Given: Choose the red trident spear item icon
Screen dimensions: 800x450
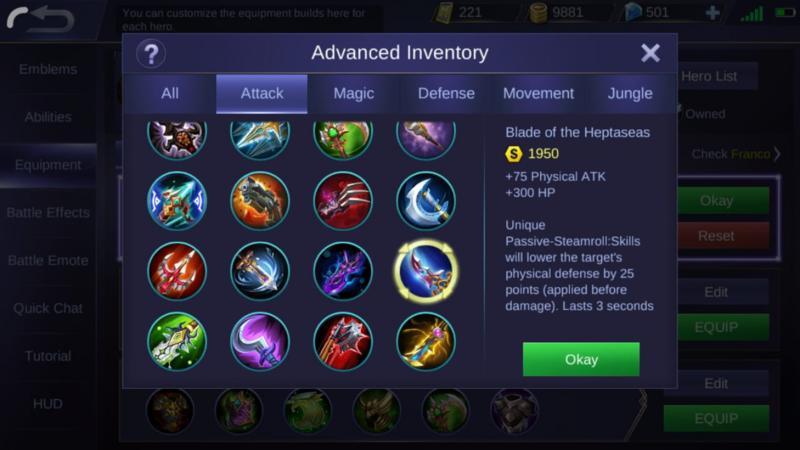Looking at the screenshot, I should pos(177,271).
